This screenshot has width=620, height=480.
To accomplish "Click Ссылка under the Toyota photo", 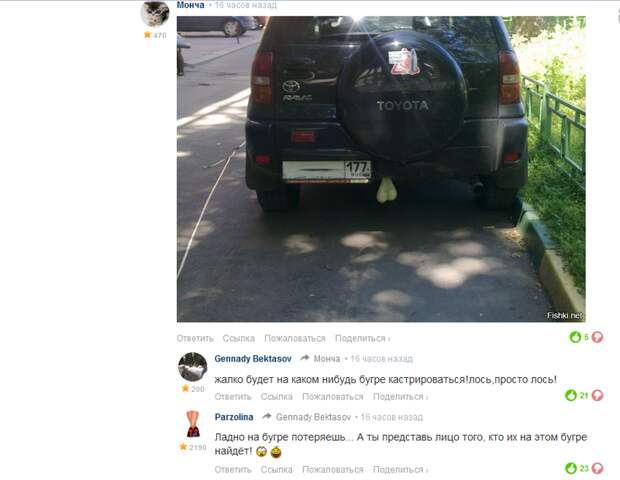I will [238, 338].
